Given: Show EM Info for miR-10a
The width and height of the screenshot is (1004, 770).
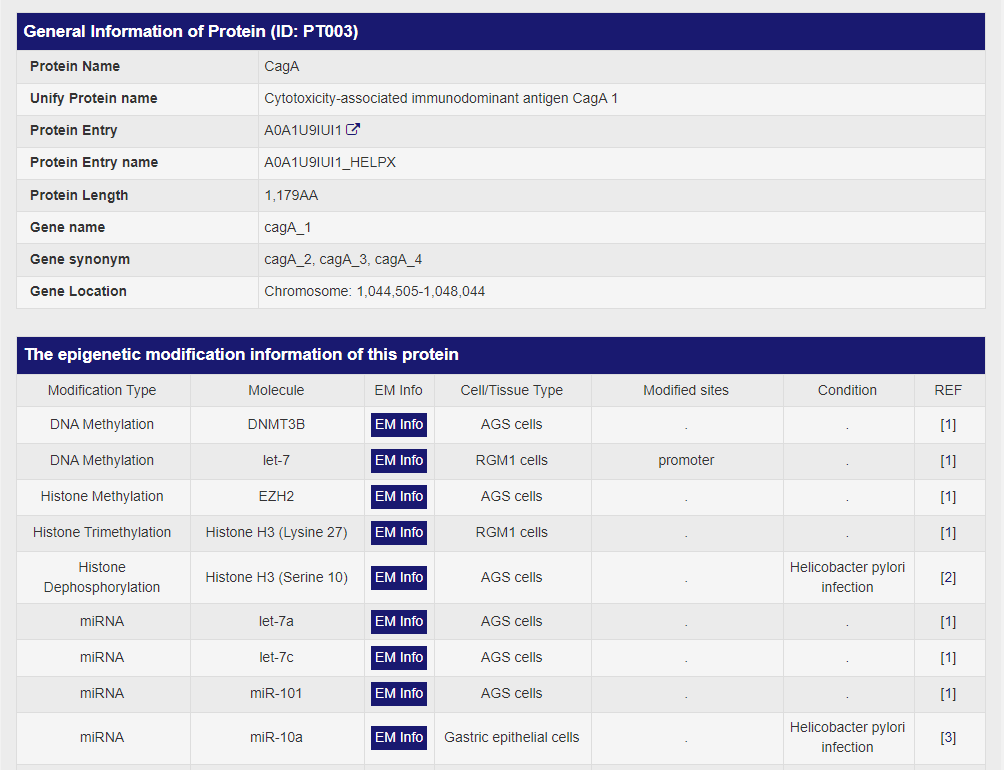Looking at the screenshot, I should (398, 738).
